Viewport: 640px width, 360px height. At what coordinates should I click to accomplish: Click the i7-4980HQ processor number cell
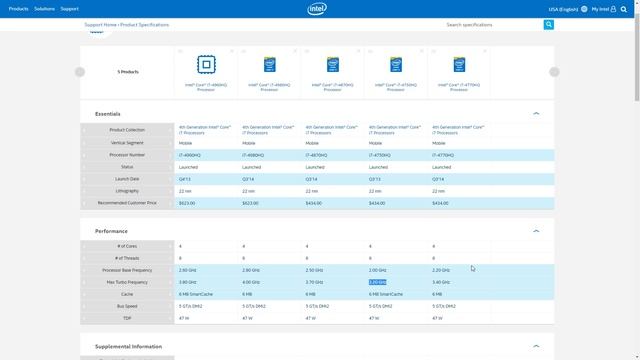pos(253,155)
